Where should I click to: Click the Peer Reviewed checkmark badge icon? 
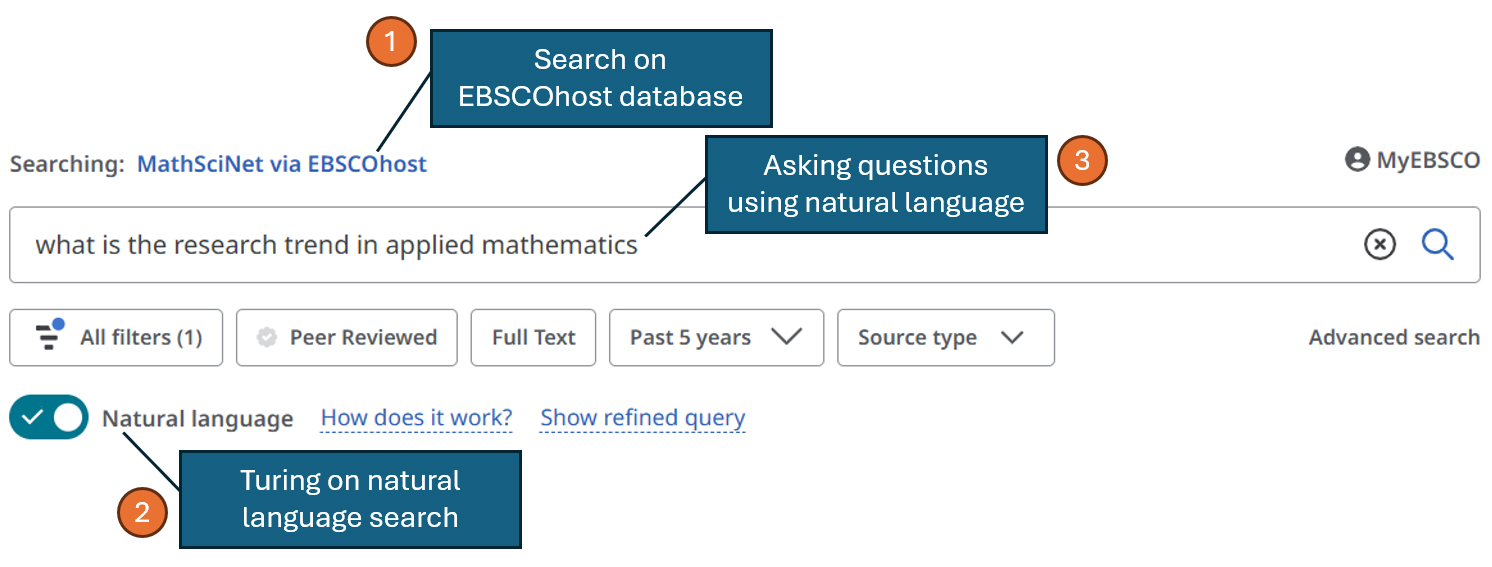[267, 338]
